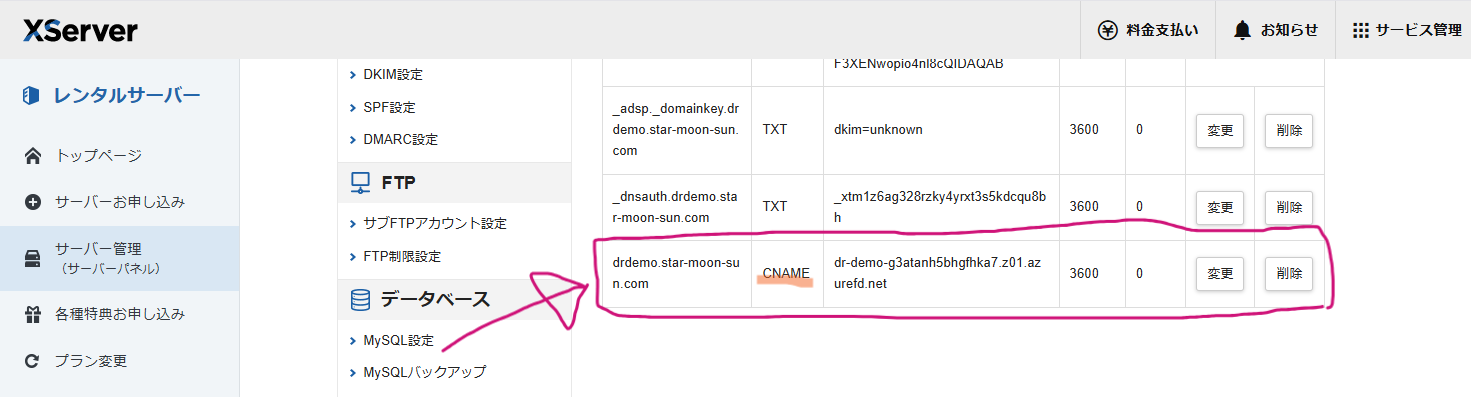The width and height of the screenshot is (1471, 397).
Task: Click TTL 3600 in CNAME row
Action: (x=1084, y=273)
